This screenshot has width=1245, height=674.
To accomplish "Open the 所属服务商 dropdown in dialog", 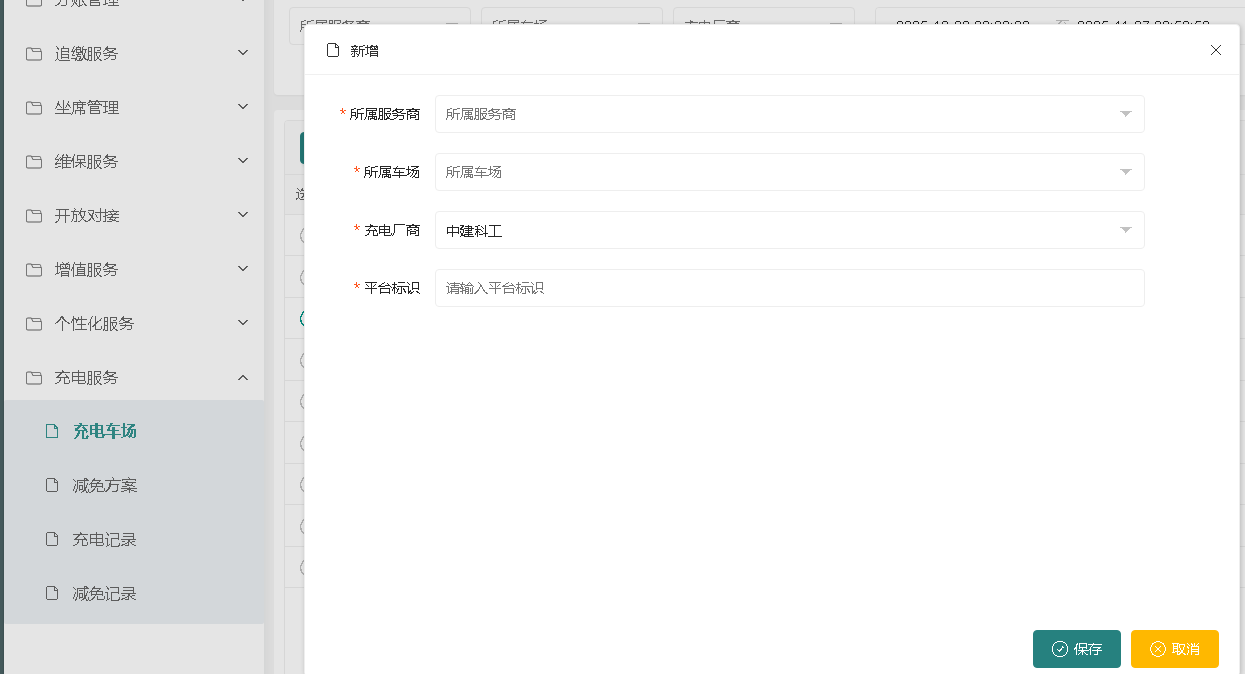I will 789,114.
